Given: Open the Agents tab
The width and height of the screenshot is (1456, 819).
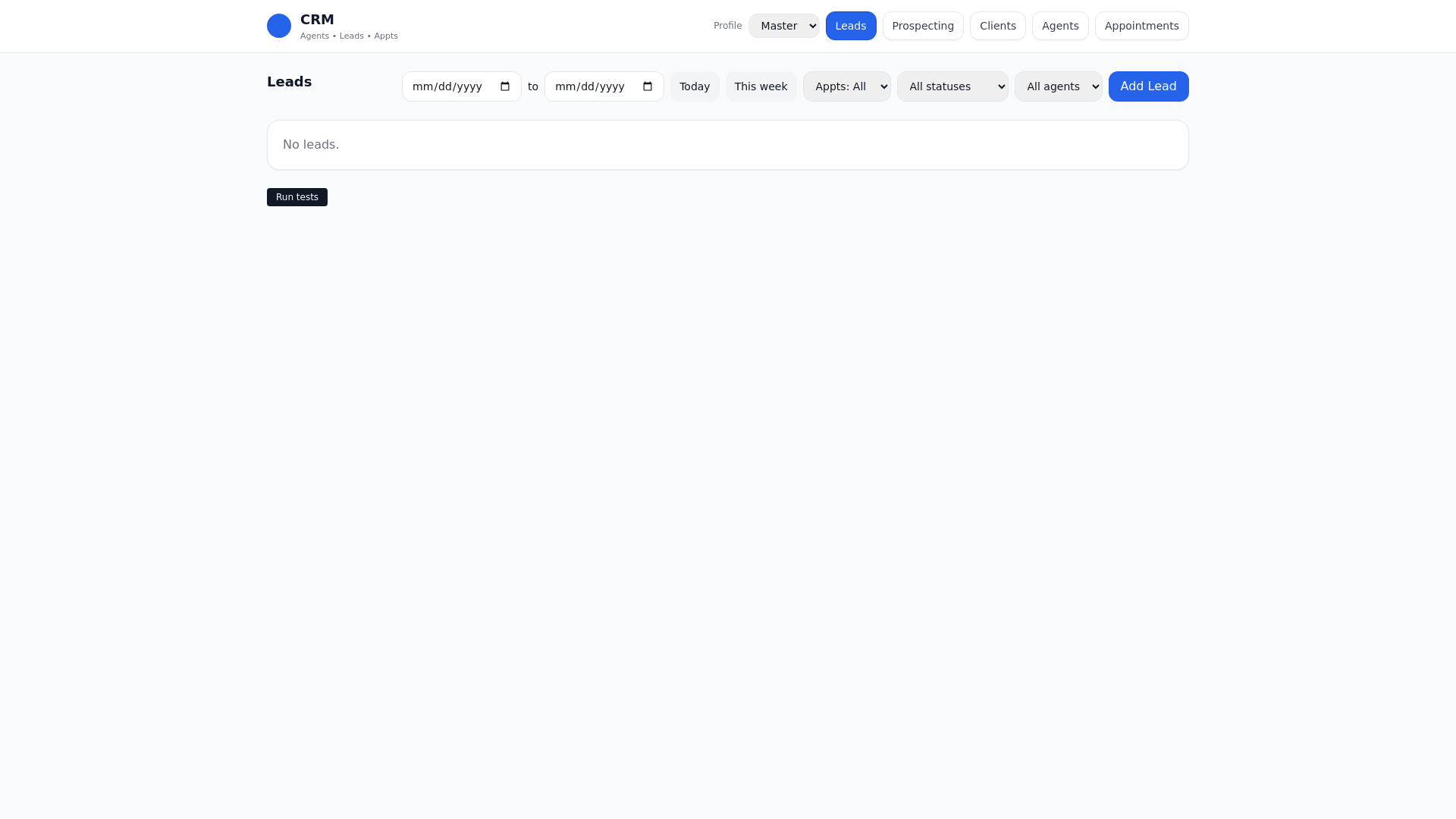Looking at the screenshot, I should point(1059,26).
